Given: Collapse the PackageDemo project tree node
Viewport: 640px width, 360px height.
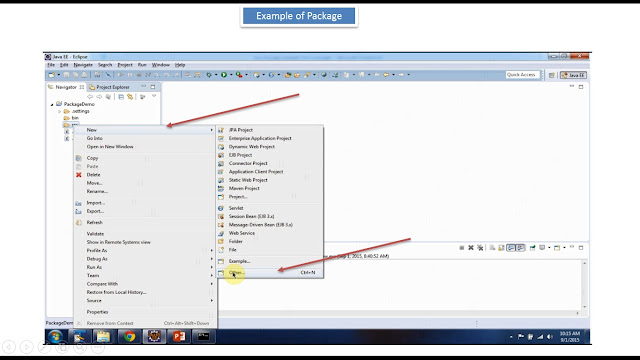Looking at the screenshot, I should (52, 104).
